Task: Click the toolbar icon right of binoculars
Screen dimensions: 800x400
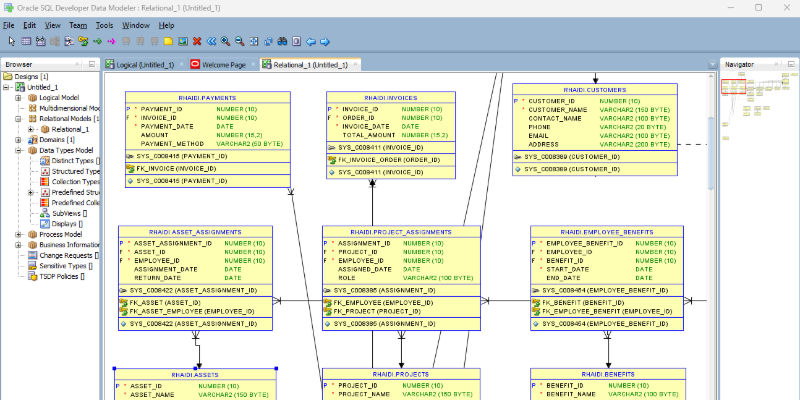Action: pyautogui.click(x=296, y=41)
